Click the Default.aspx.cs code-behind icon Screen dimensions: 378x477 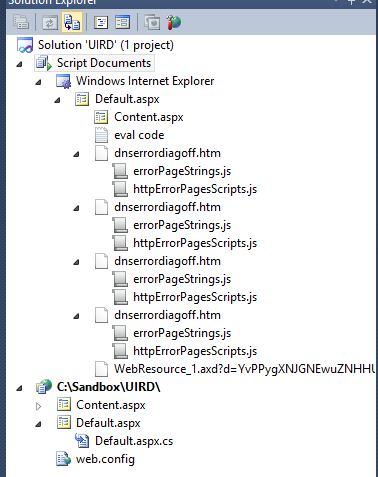pos(82,441)
